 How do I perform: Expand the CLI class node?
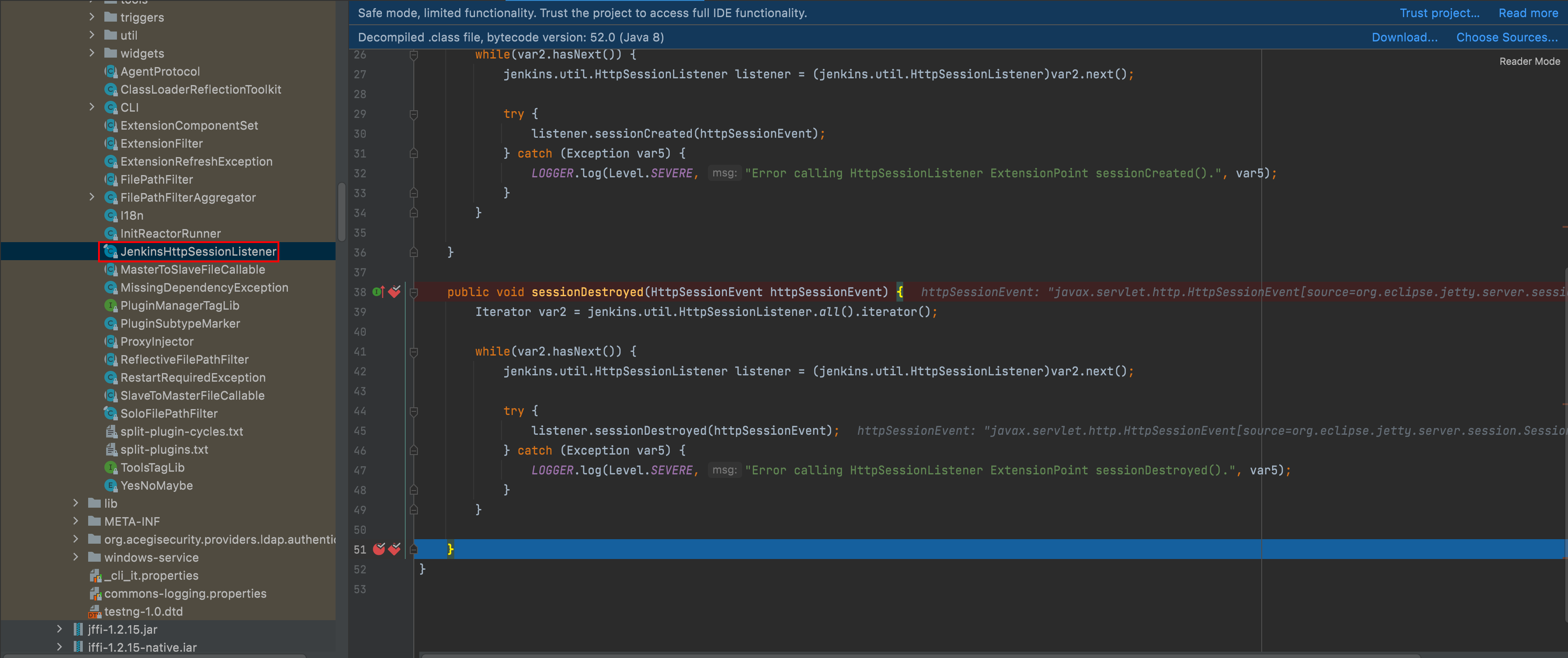point(92,107)
